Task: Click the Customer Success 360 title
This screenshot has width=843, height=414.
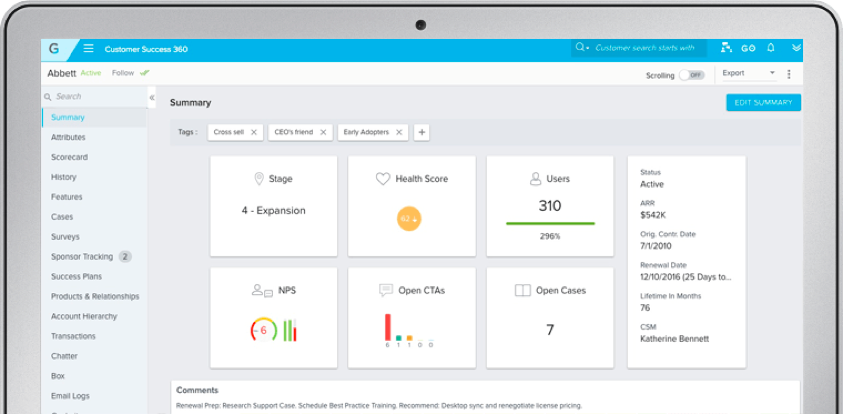Action: tap(146, 49)
